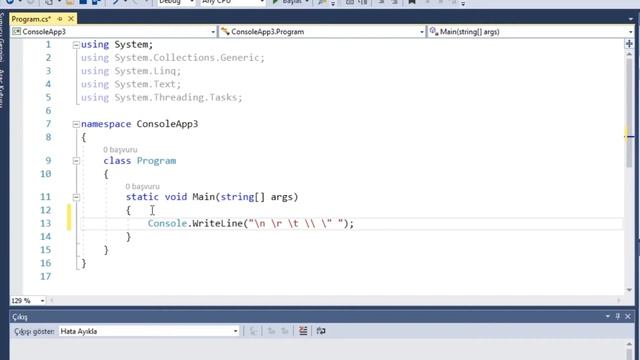Click the horizontal scrollbar left arrow
The height and width of the screenshot is (360, 640).
coord(51,301)
